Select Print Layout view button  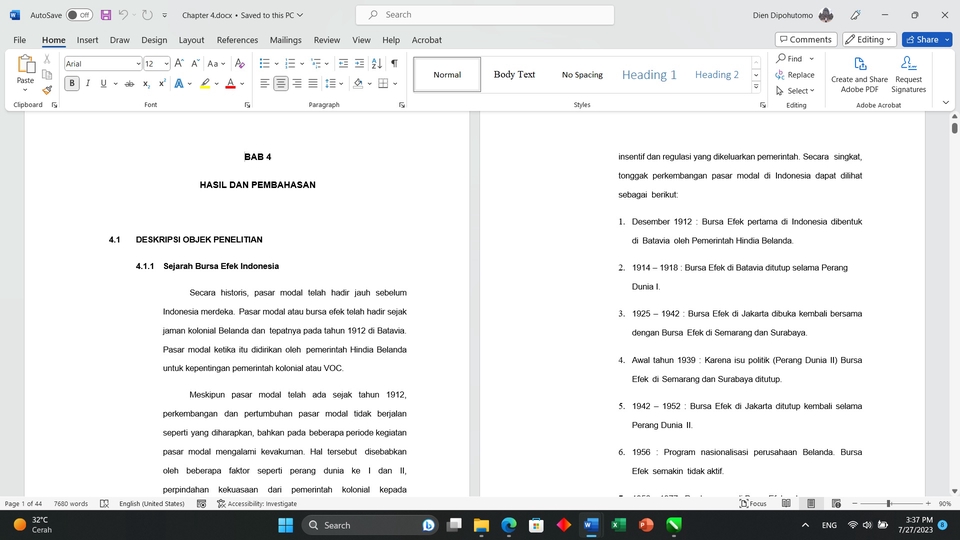click(x=811, y=503)
